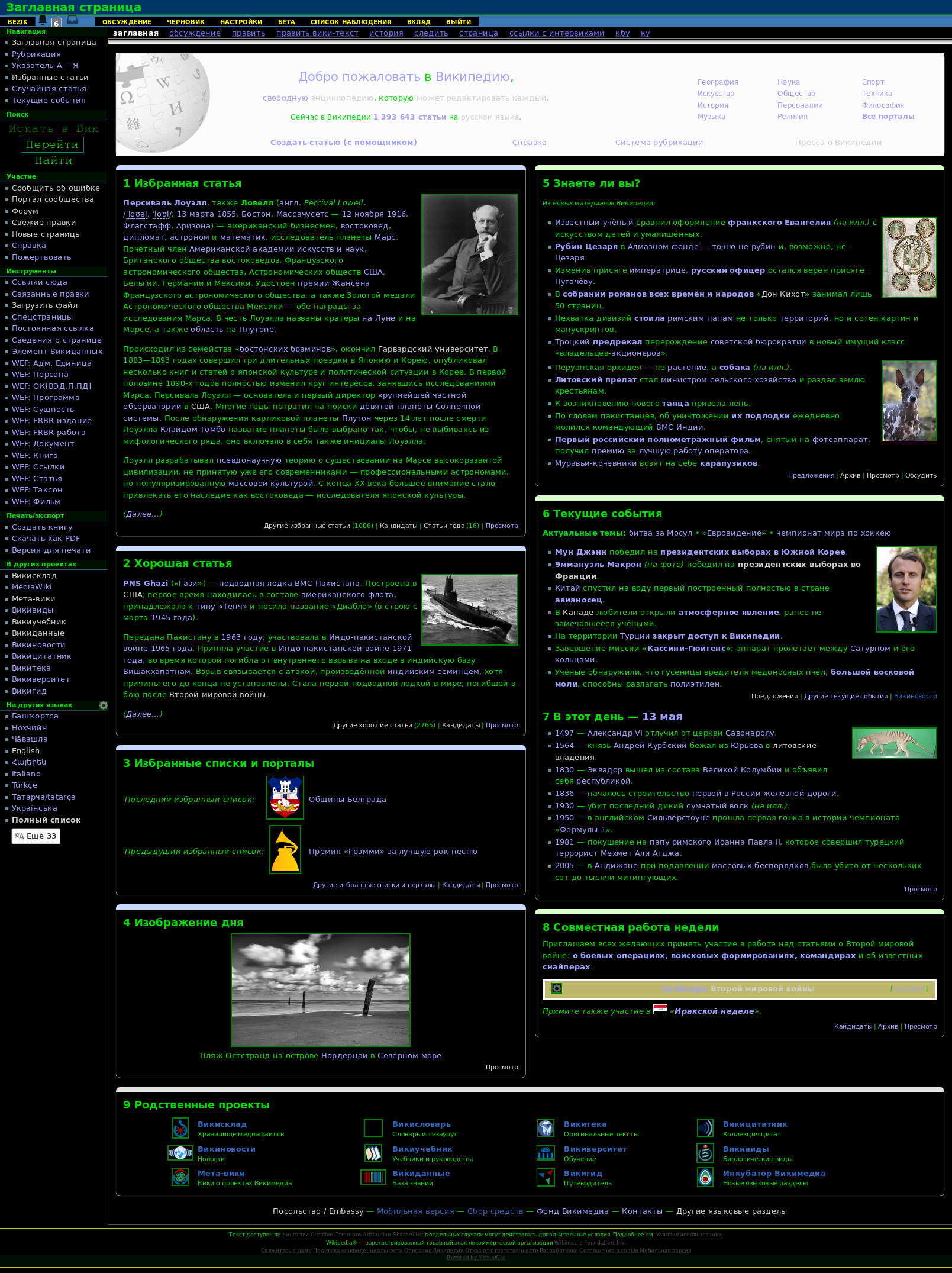Click the PNS Ghazi submarine photo
Image resolution: width=952 pixels, height=1273 pixels.
pos(470,610)
